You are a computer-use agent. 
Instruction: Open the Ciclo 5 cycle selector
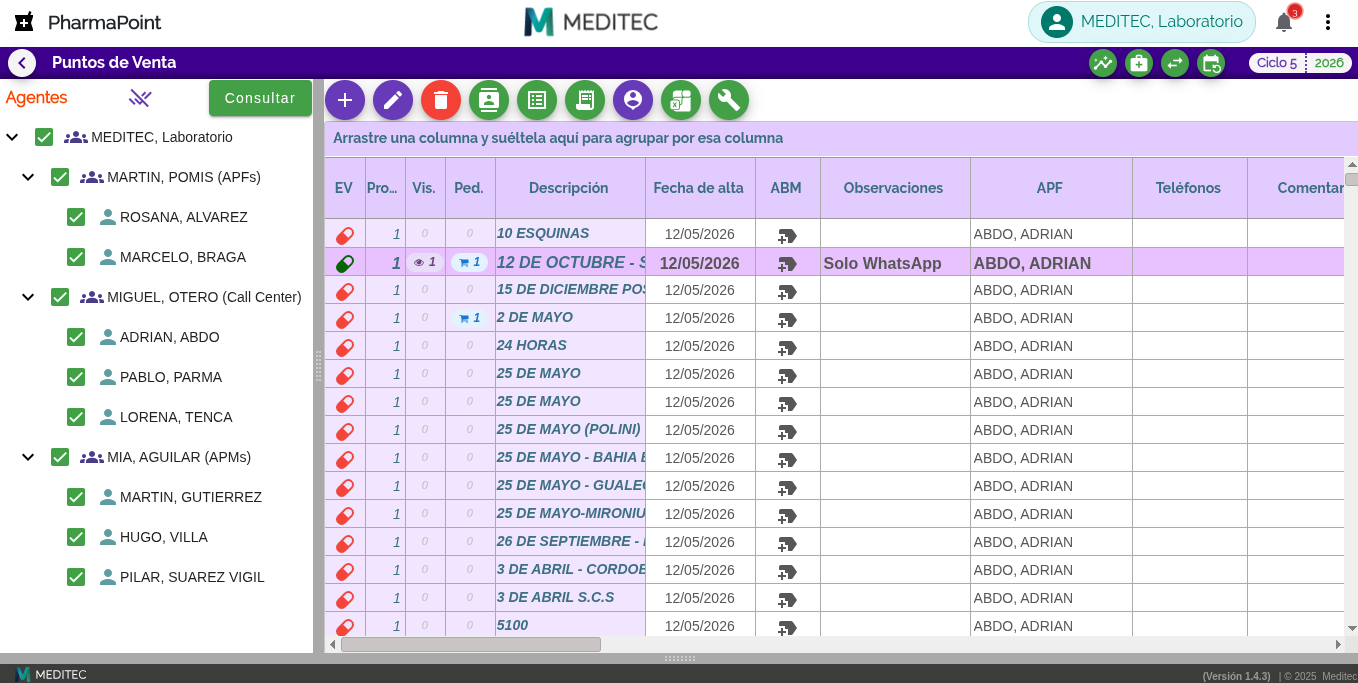[x=1277, y=63]
